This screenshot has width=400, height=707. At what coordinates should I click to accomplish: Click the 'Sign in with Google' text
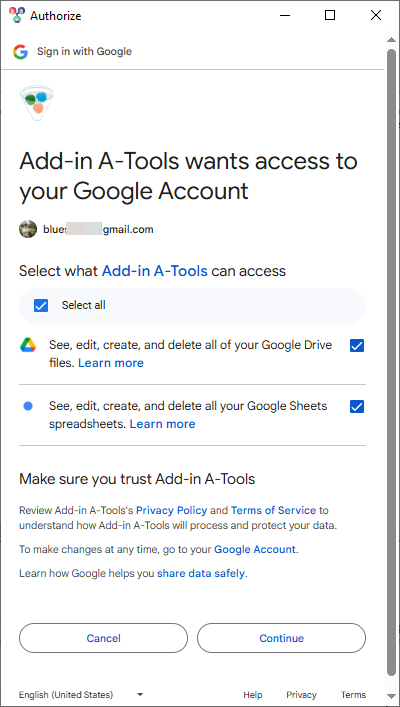[x=84, y=51]
